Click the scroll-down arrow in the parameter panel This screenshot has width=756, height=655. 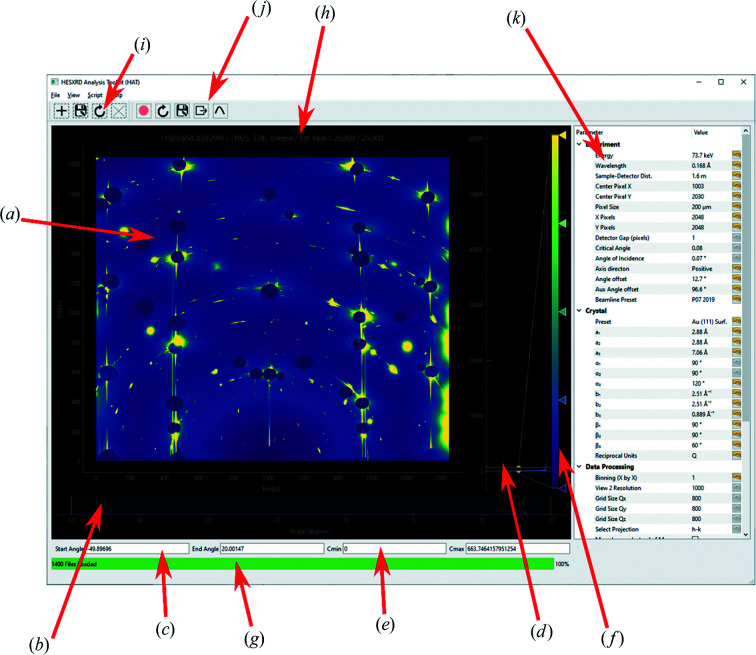[x=745, y=535]
